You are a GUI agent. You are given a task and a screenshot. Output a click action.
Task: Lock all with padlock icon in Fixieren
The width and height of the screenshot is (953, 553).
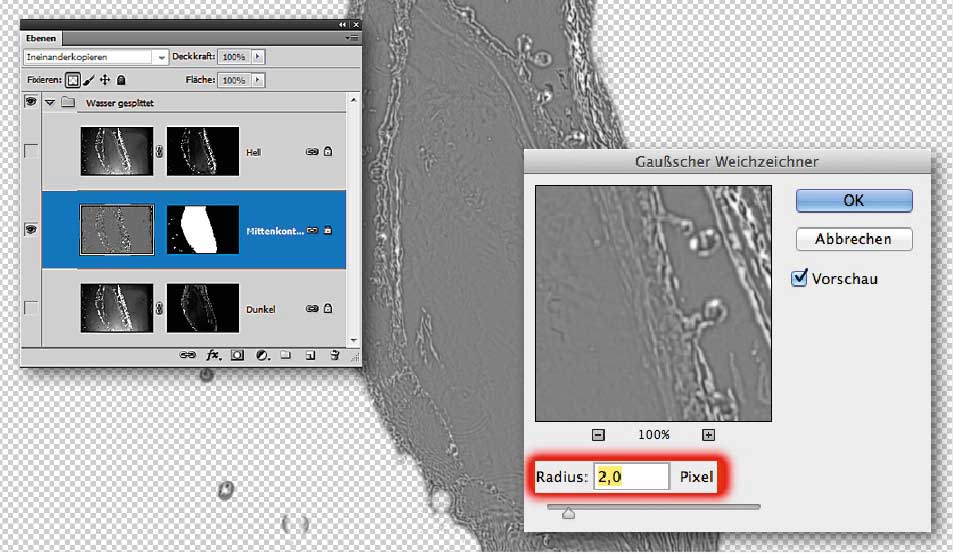coord(121,80)
